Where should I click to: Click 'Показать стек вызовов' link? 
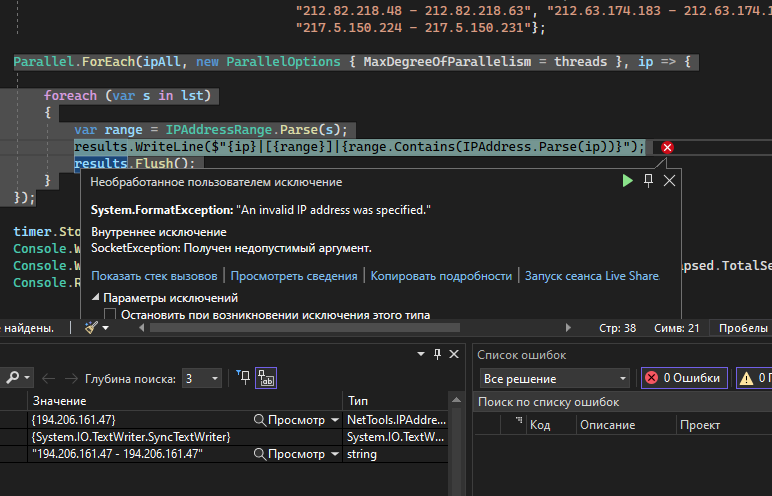point(154,276)
